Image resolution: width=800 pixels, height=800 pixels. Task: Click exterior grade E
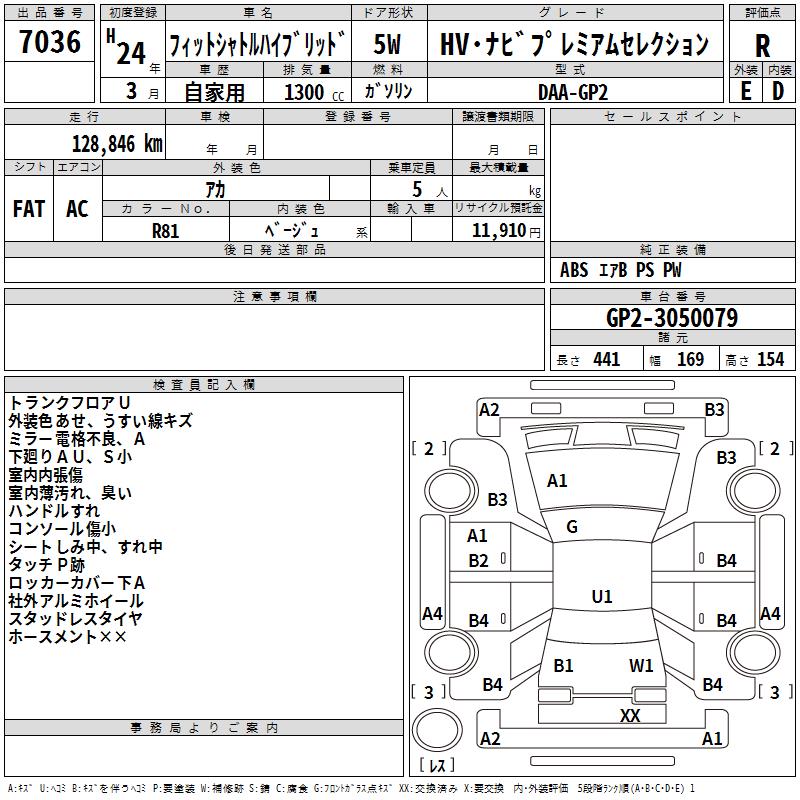746,91
